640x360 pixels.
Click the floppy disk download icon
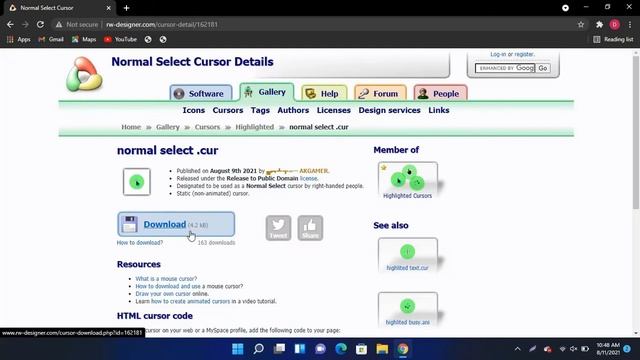point(129,224)
